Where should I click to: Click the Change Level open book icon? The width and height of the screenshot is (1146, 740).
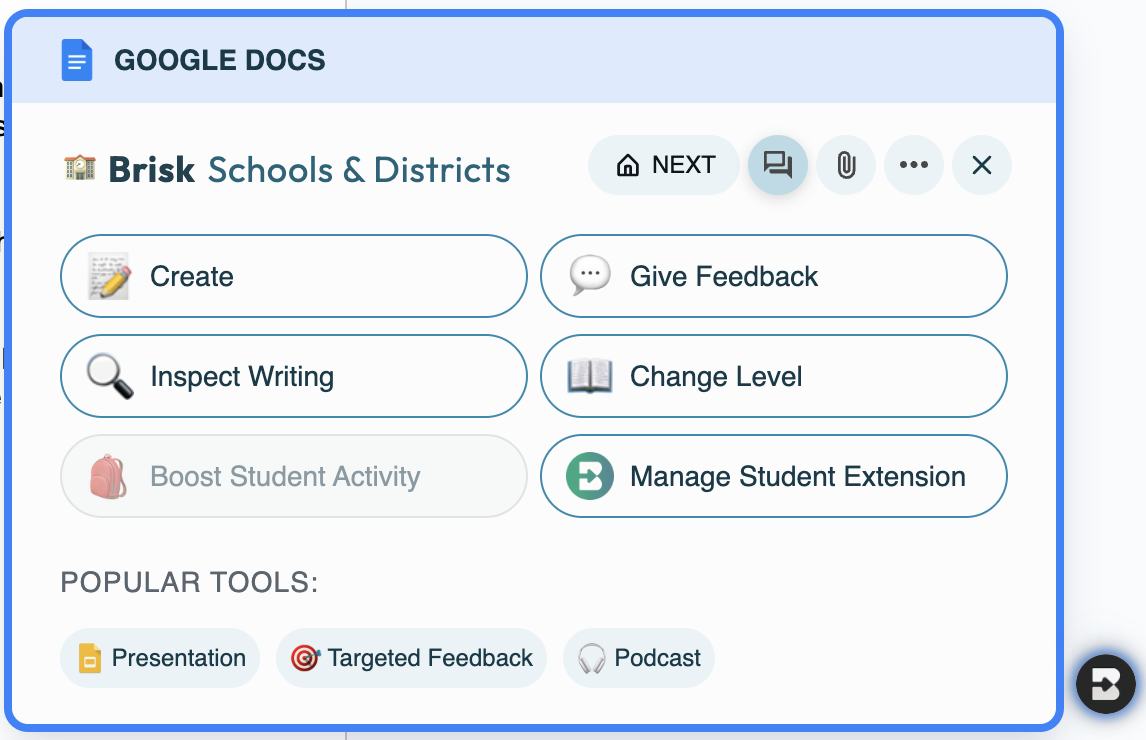[591, 376]
